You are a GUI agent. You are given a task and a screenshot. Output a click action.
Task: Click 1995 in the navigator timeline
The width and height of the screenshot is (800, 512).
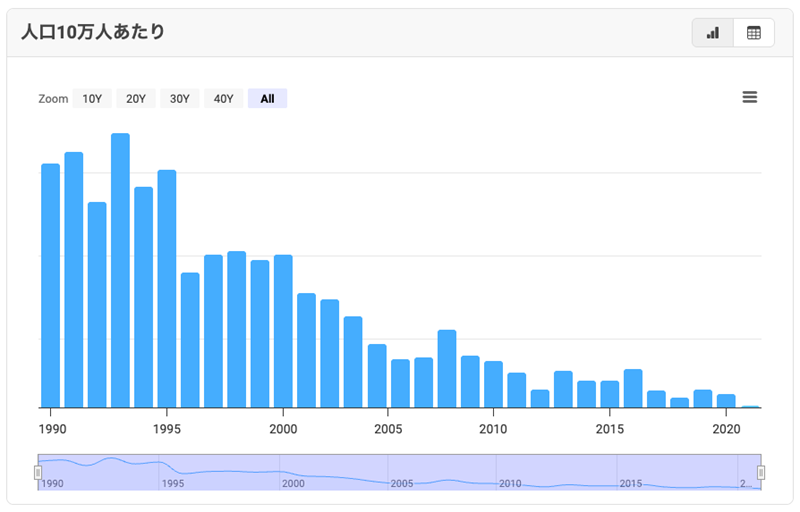[x=172, y=484]
